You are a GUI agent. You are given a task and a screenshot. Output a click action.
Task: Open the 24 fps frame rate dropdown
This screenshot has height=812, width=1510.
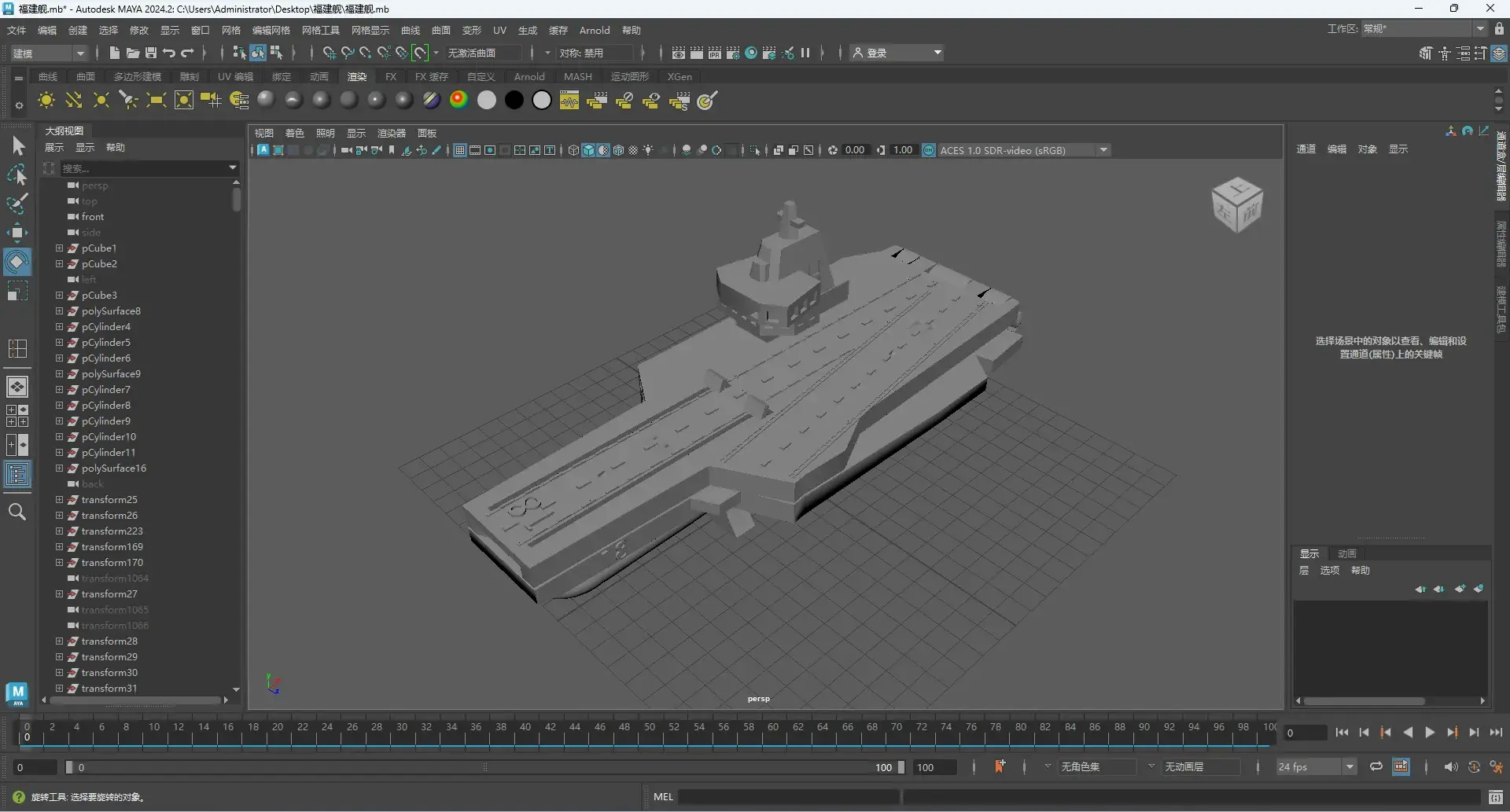click(x=1317, y=767)
